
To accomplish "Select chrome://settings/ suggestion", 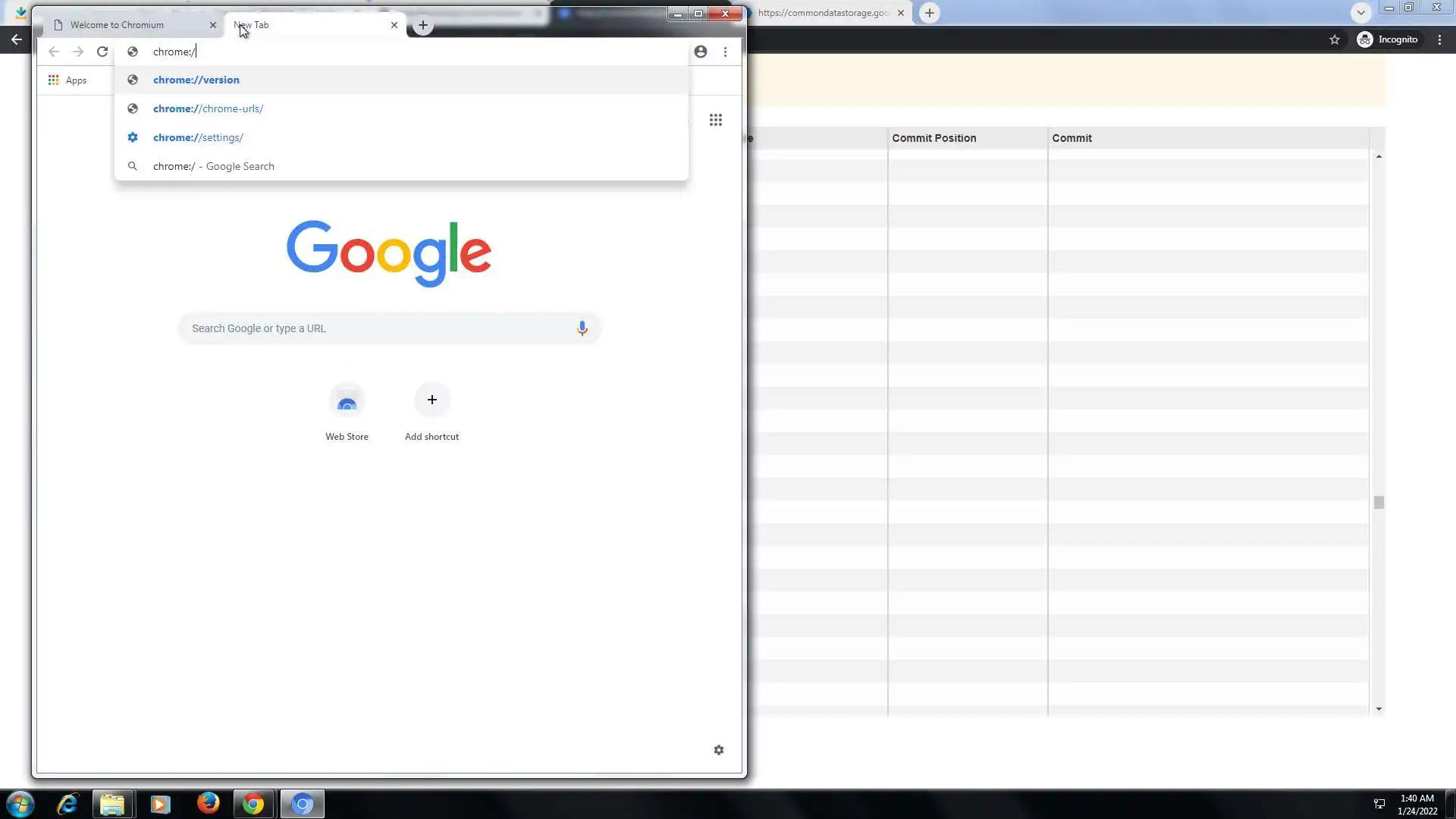I will coord(198,137).
